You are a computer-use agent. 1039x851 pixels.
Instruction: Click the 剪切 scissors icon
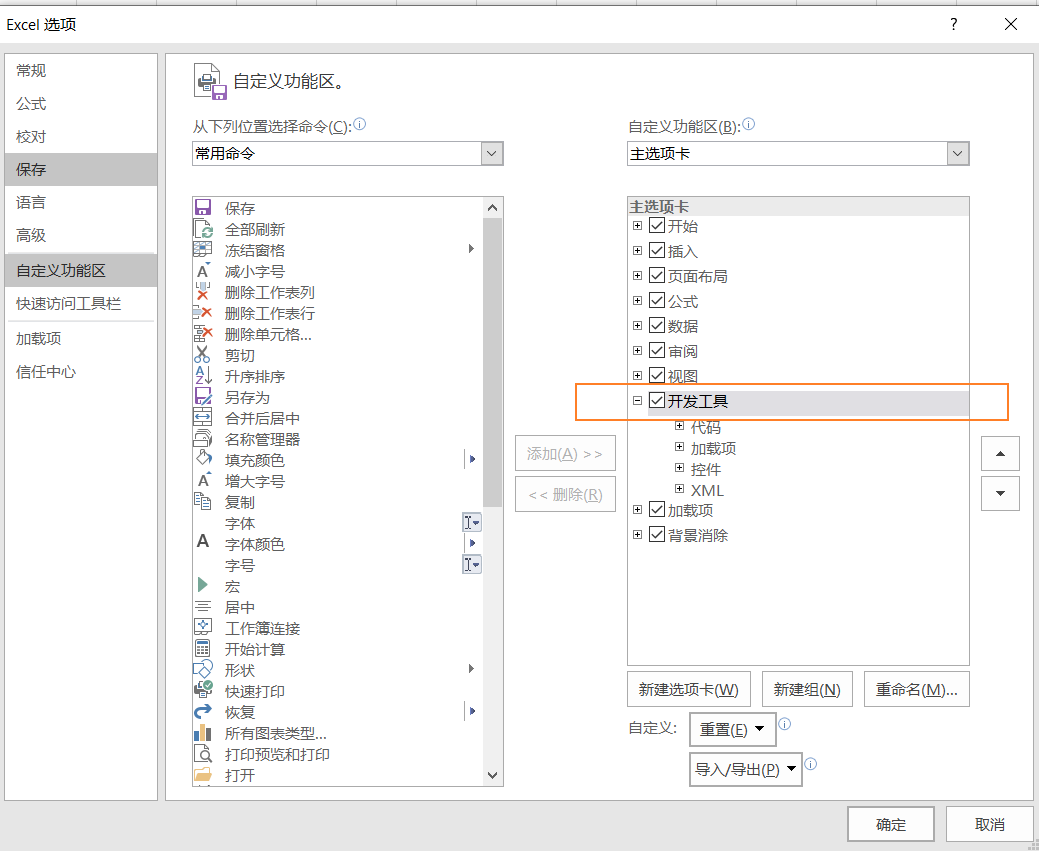[x=202, y=355]
